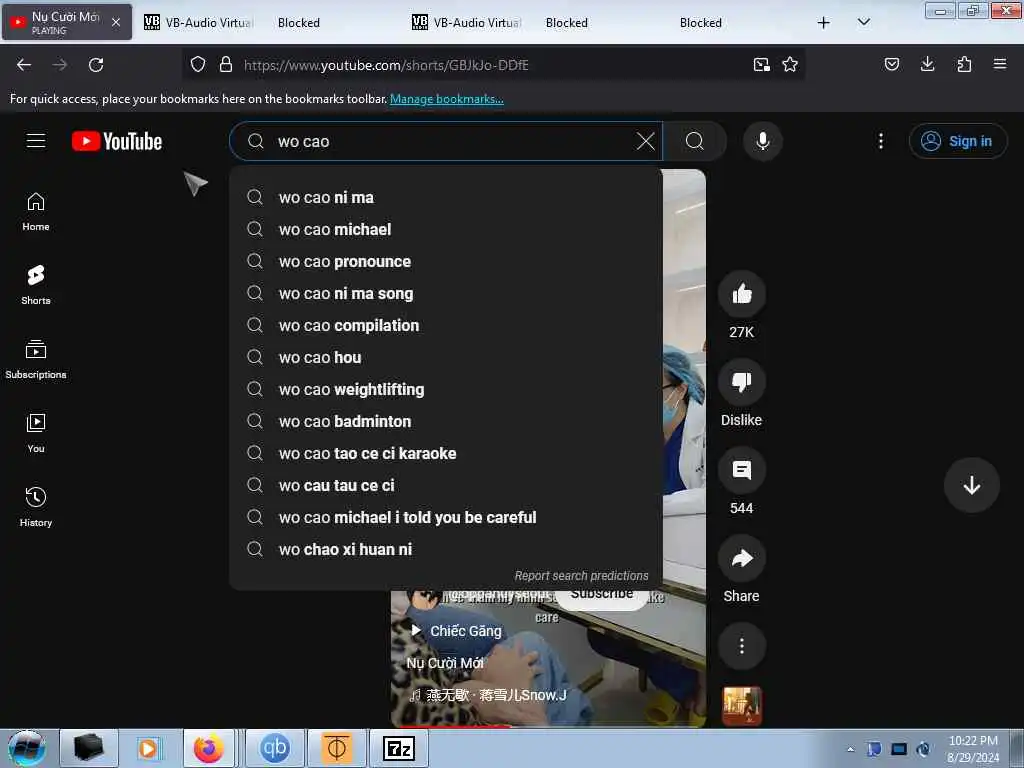The height and width of the screenshot is (768, 1024).
Task: Click the search magnifier button
Action: click(695, 141)
